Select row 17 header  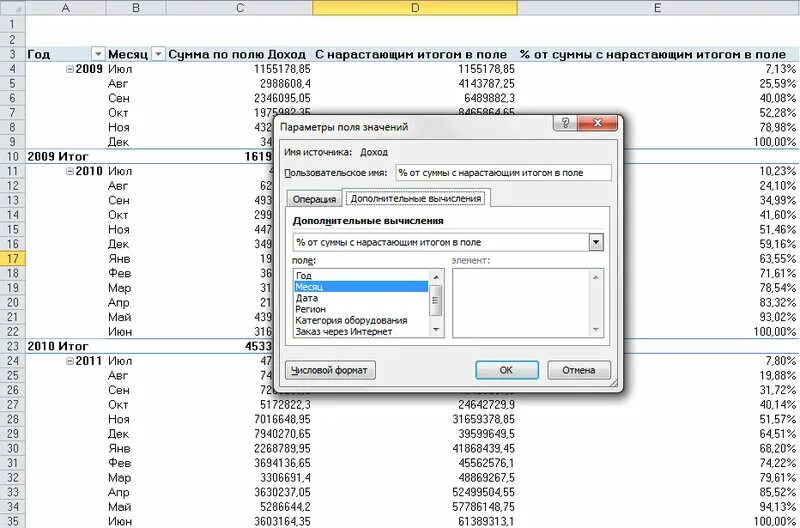[x=12, y=259]
